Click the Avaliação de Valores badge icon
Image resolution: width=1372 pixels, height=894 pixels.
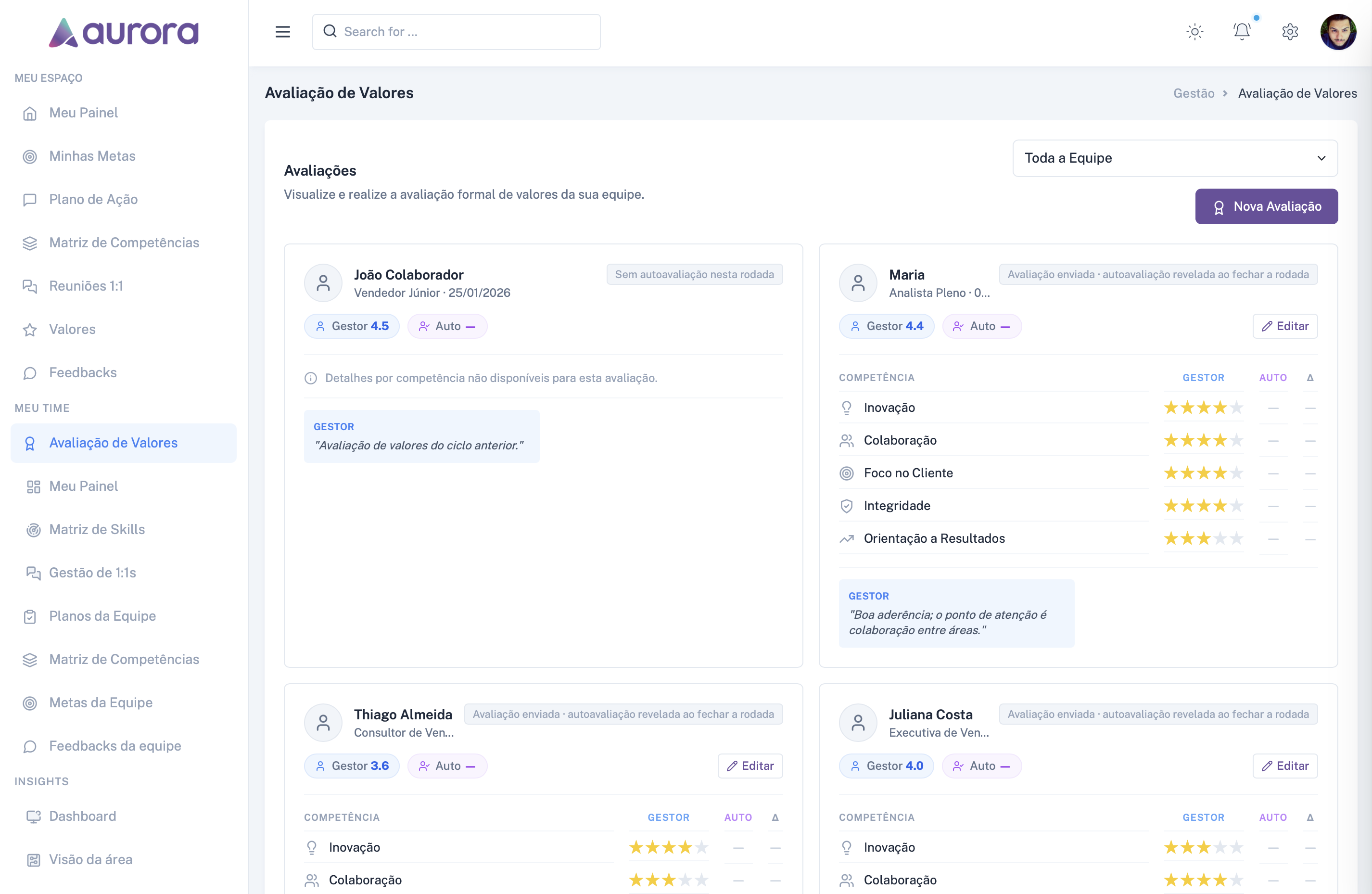[x=30, y=443]
